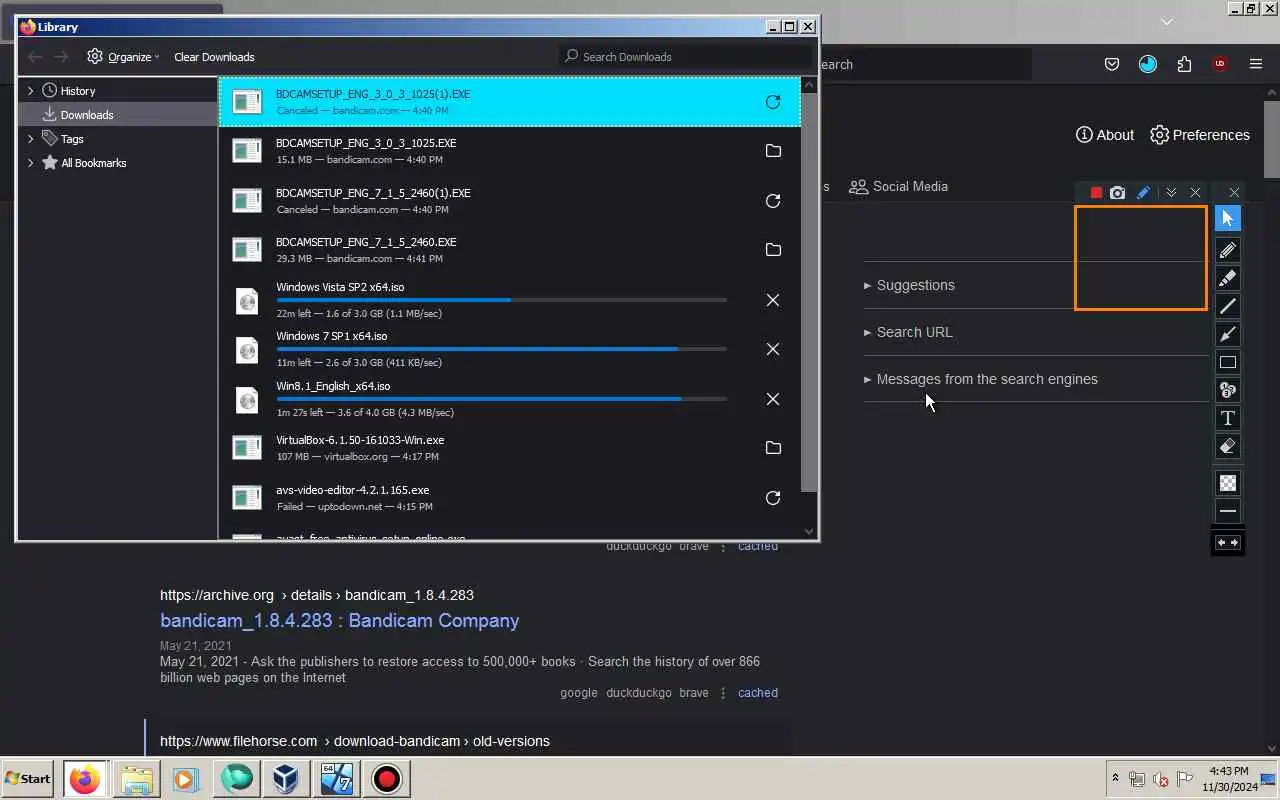
Task: Open VirtualBox from the taskbar
Action: [285, 779]
